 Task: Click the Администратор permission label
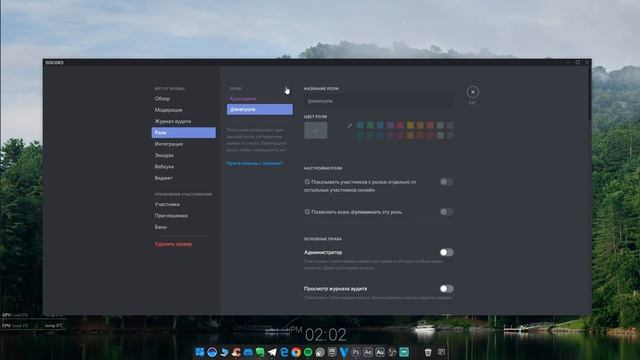click(323, 252)
